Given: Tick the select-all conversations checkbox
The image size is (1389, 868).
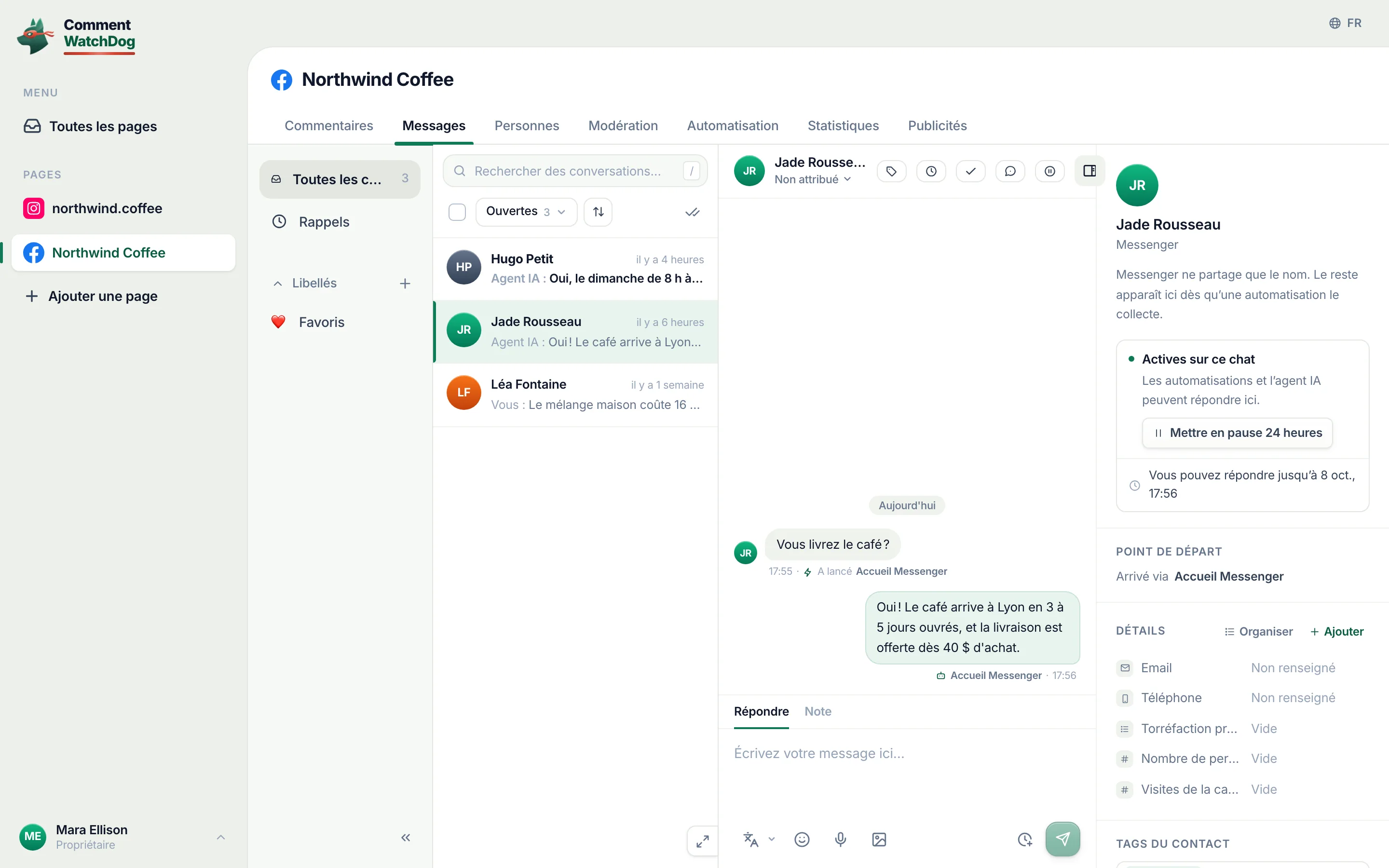Looking at the screenshot, I should point(457,212).
